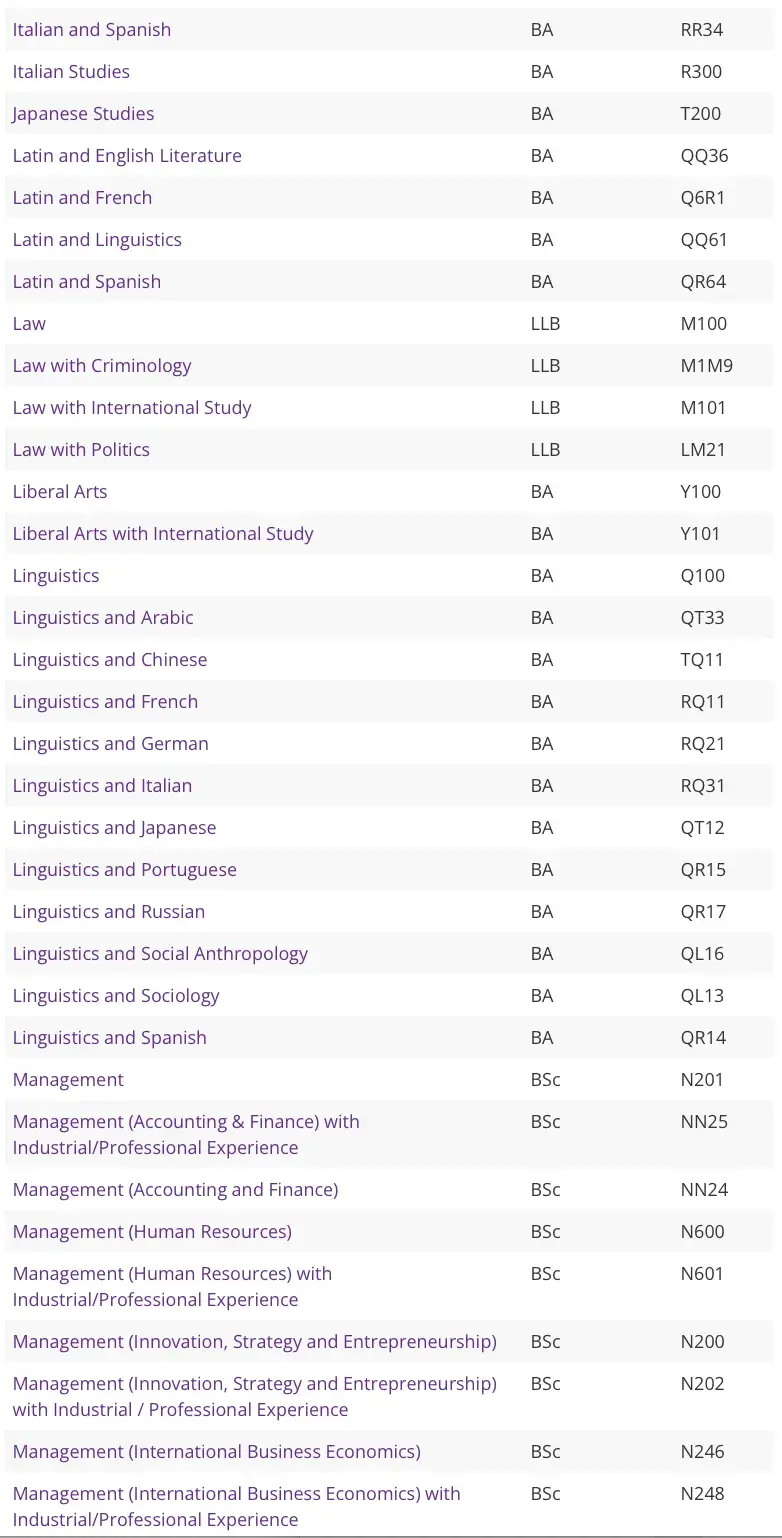
Task: Click the Japanese Studies course link
Action: click(84, 114)
